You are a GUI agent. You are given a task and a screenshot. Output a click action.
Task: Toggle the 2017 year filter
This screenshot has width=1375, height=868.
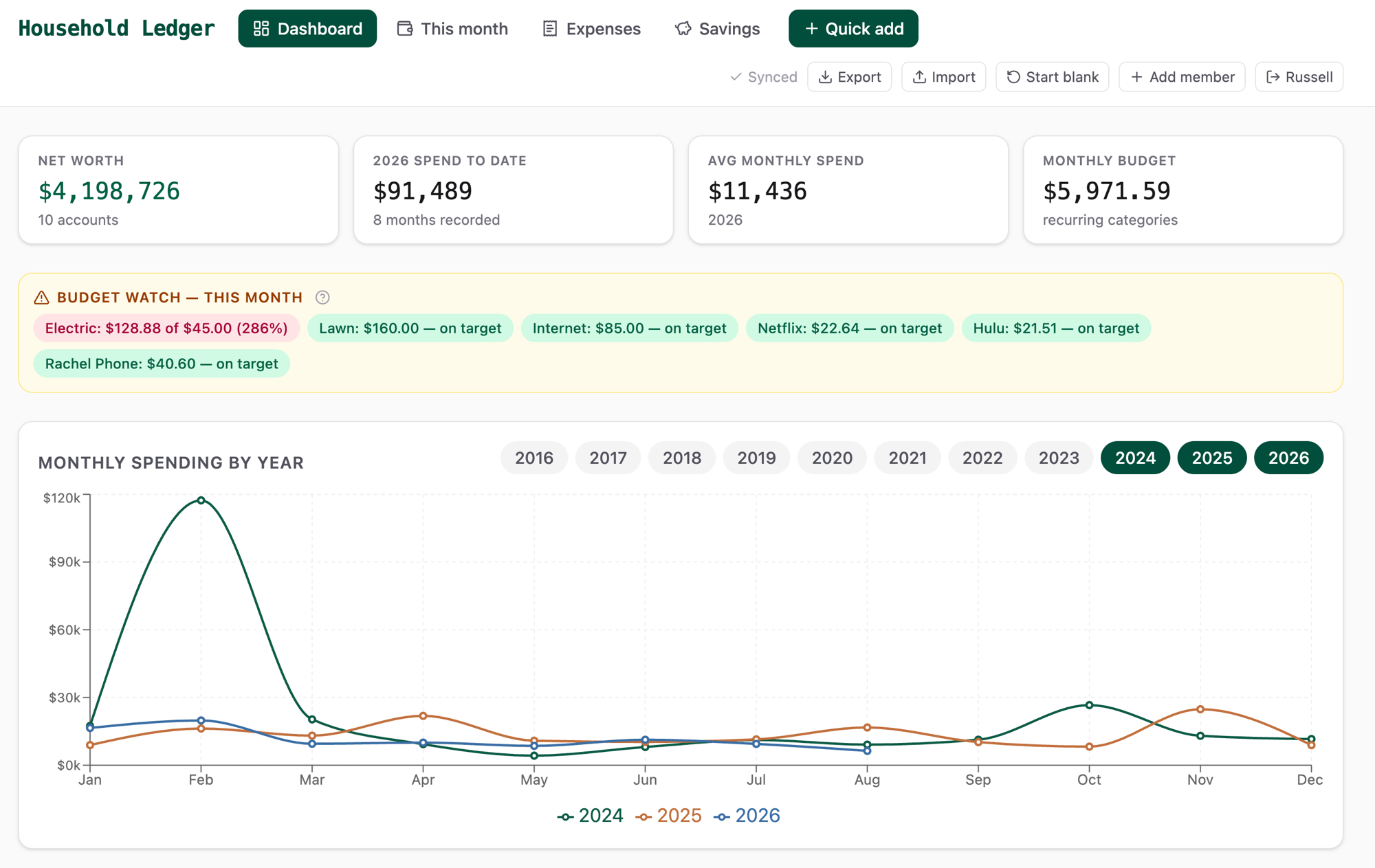tap(608, 458)
